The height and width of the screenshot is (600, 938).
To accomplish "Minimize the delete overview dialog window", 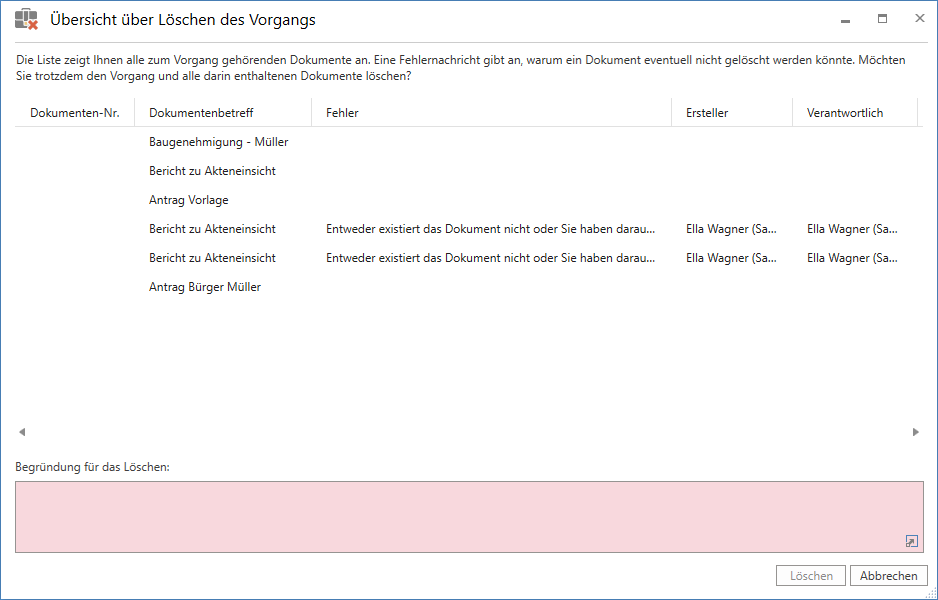I will (845, 20).
